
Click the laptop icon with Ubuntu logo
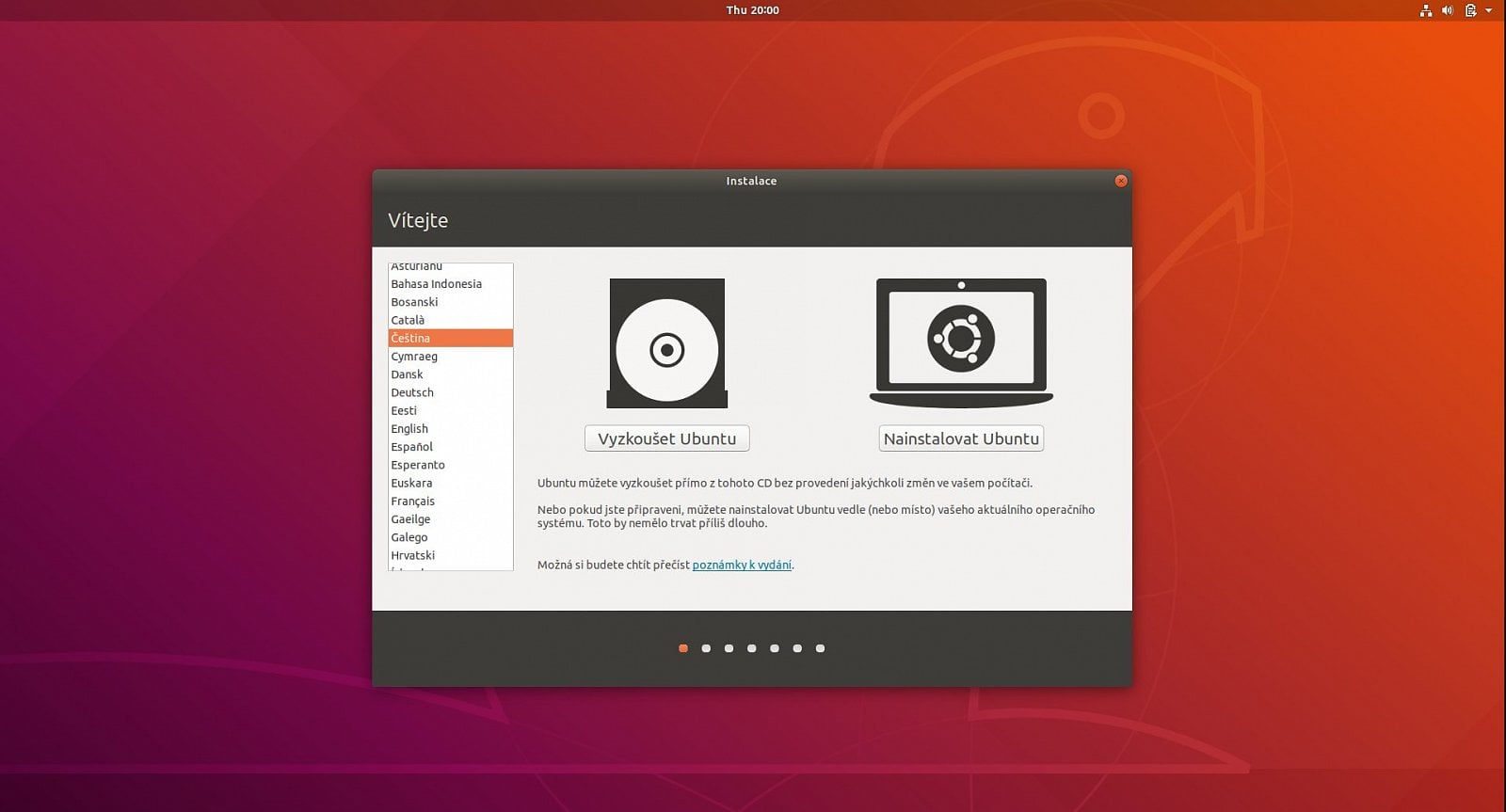coord(961,342)
